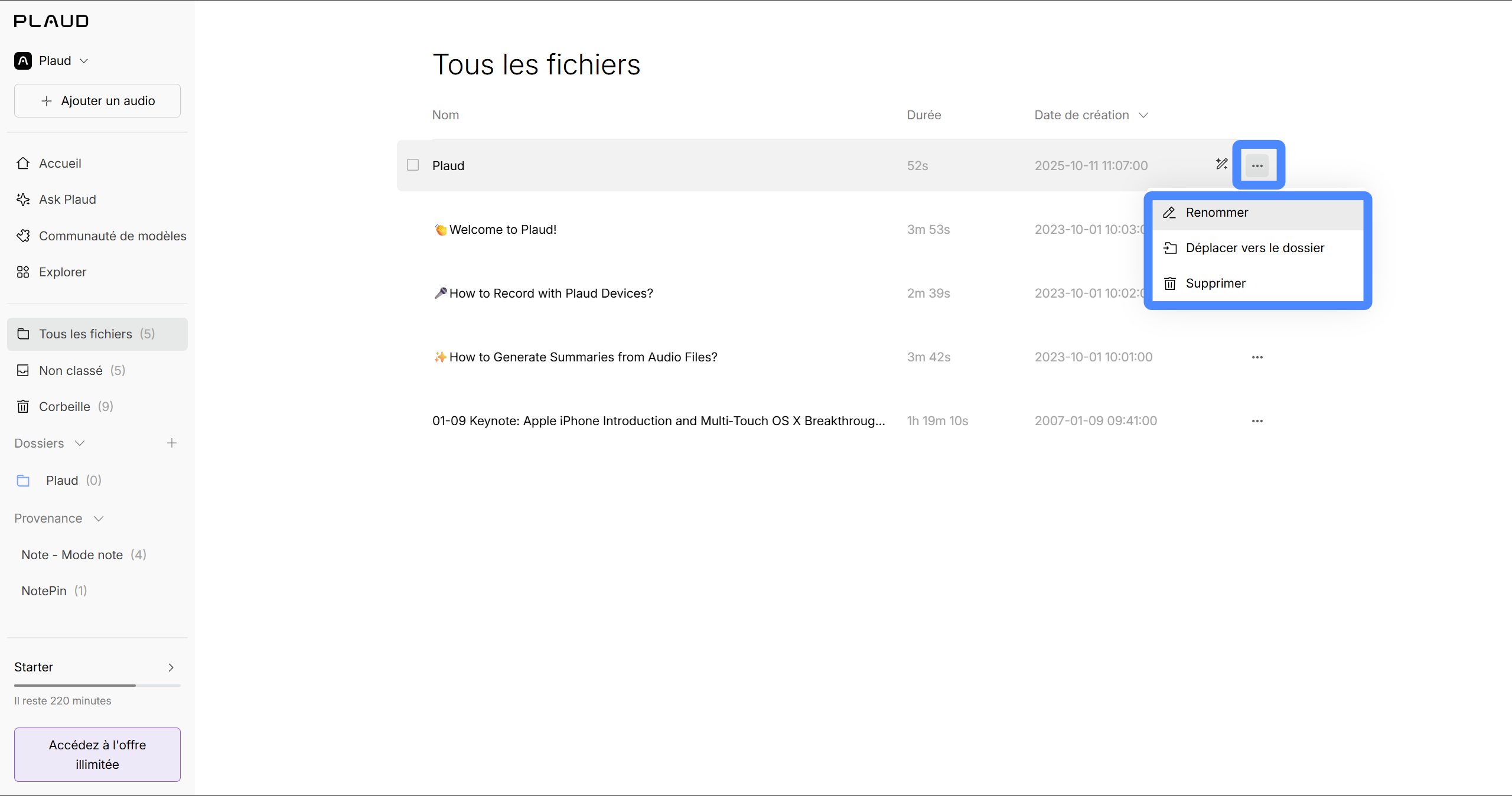1512x796 pixels.
Task: Select Tous les fichiers in sidebar
Action: point(97,334)
